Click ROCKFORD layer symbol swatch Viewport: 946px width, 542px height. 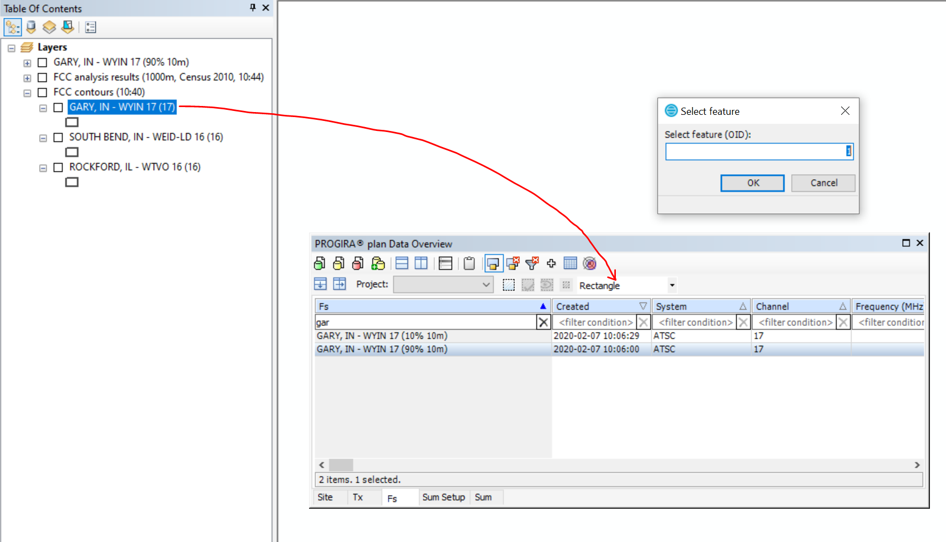[x=72, y=182]
